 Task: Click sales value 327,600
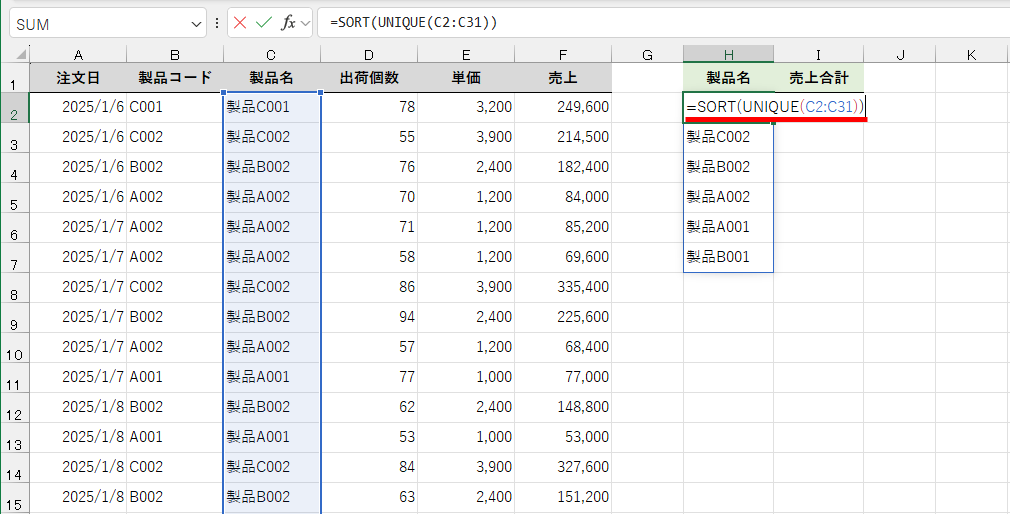click(x=563, y=467)
